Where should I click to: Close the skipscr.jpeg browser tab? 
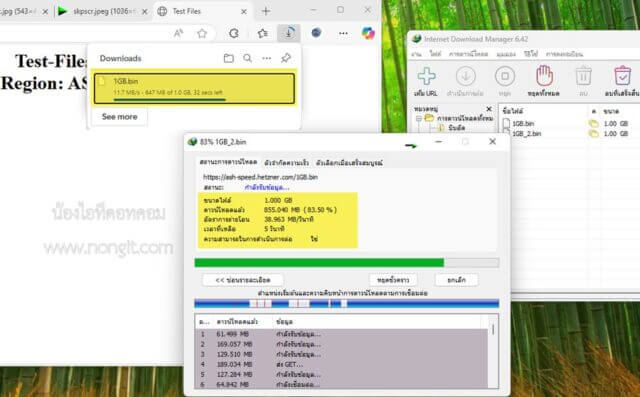coord(144,12)
